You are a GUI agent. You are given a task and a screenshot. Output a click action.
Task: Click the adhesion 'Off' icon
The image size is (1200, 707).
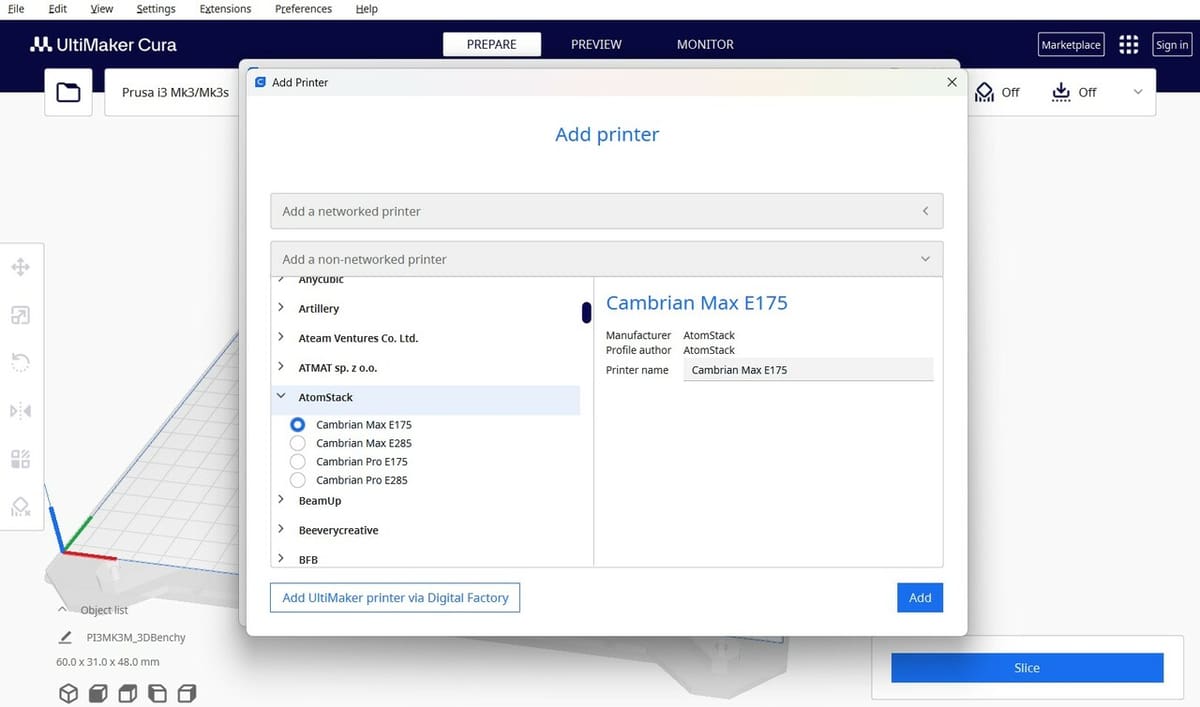1061,92
